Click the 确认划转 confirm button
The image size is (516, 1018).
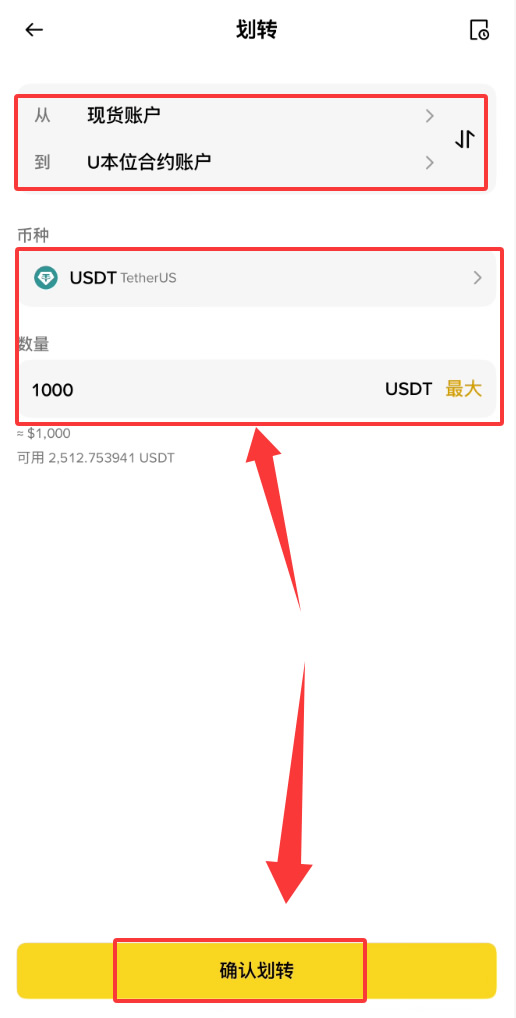(256, 971)
